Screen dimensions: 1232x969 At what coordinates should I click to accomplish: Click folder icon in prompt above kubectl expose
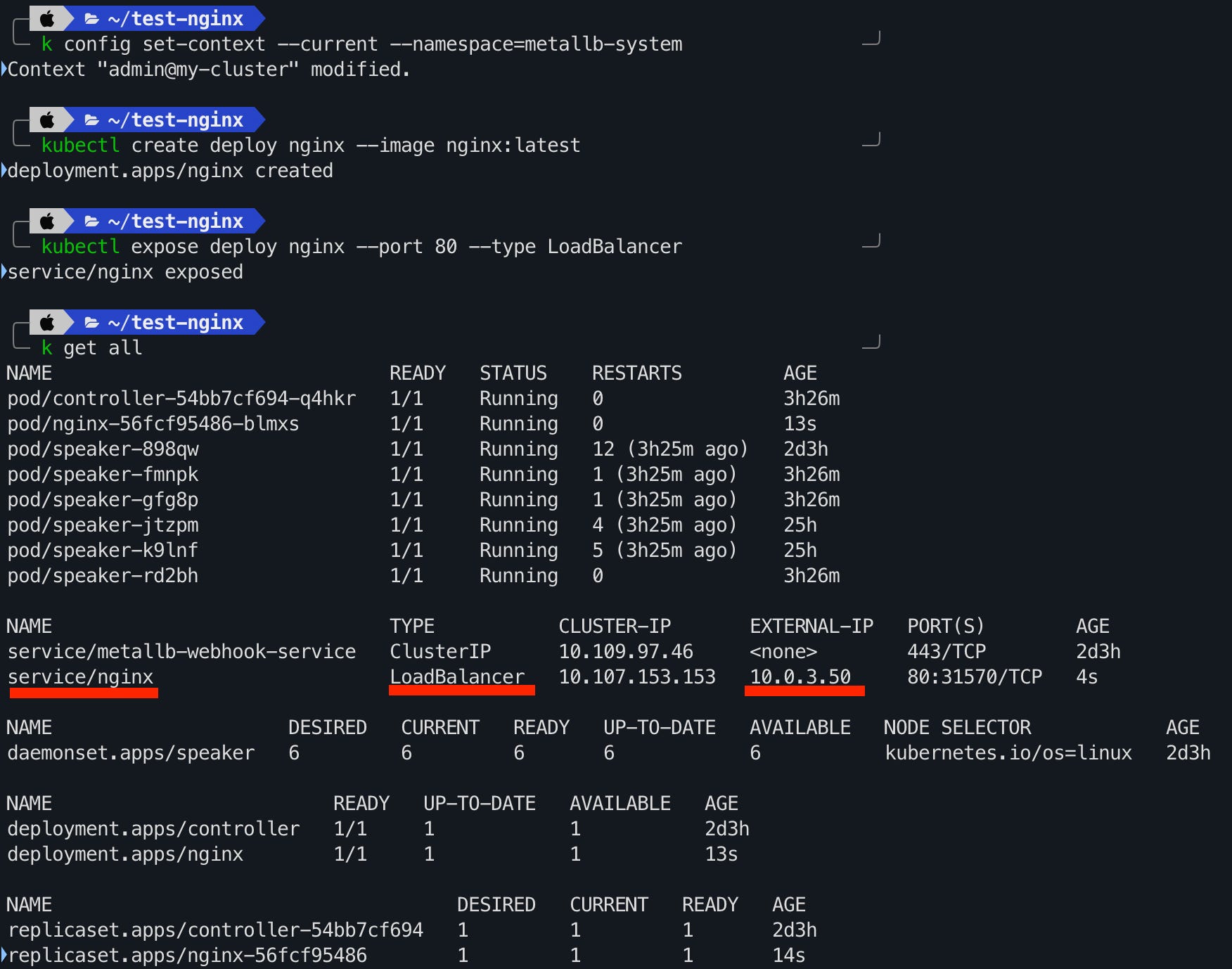(91, 222)
